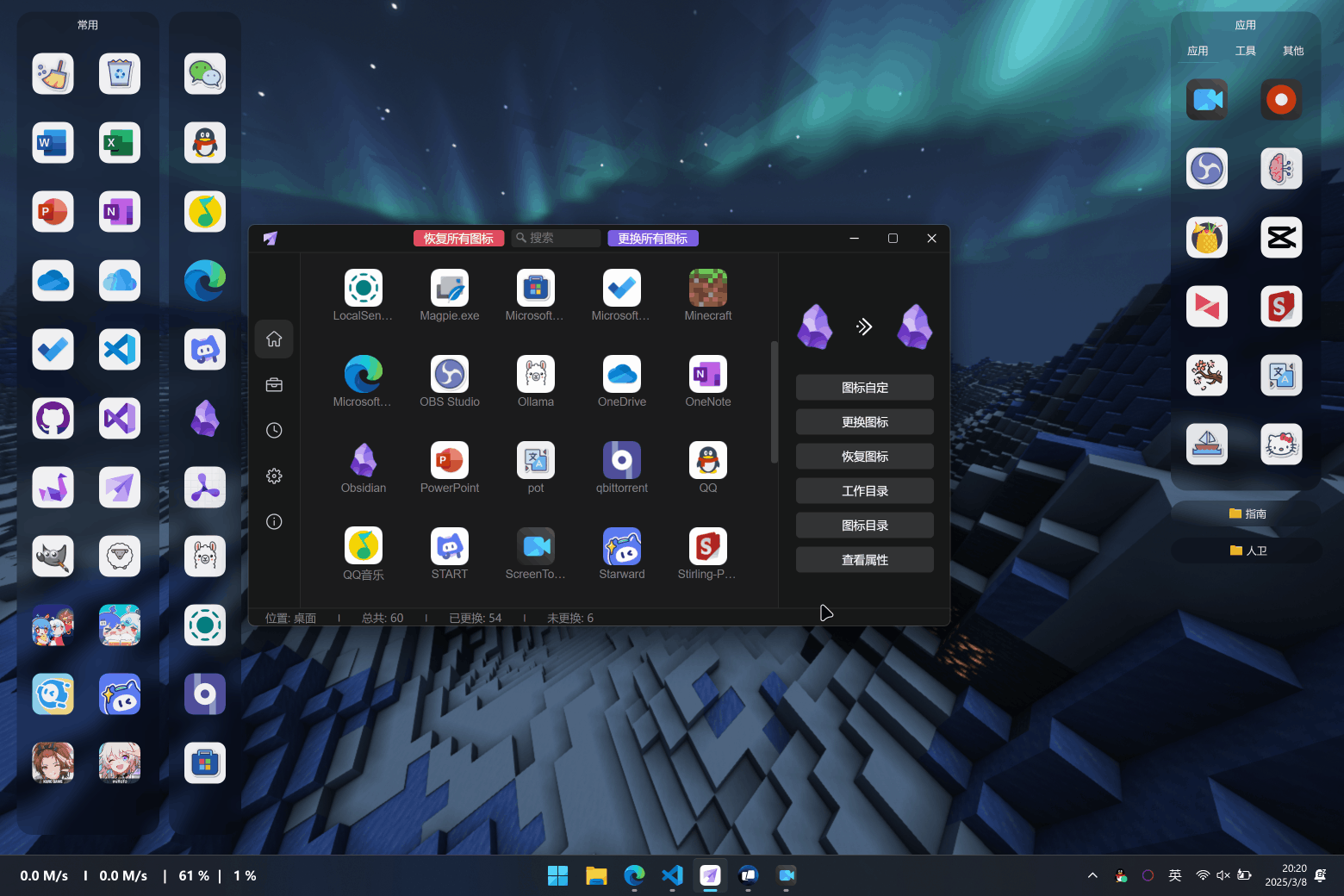The width and height of the screenshot is (1344, 896).
Task: Switch to 应用 tab in right panel
Action: point(1198,51)
